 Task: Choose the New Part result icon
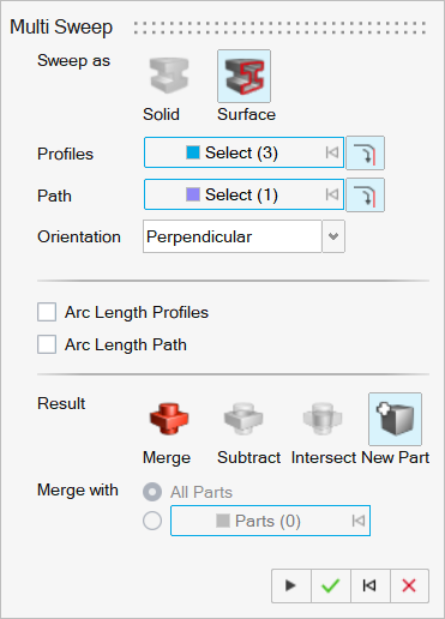pyautogui.click(x=395, y=419)
